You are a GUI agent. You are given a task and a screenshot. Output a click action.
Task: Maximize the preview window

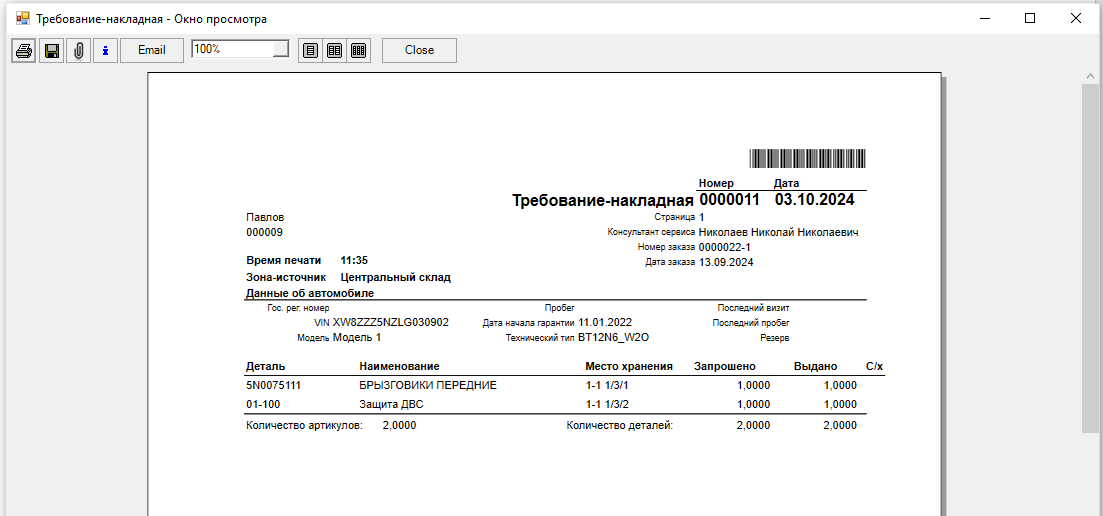1030,18
